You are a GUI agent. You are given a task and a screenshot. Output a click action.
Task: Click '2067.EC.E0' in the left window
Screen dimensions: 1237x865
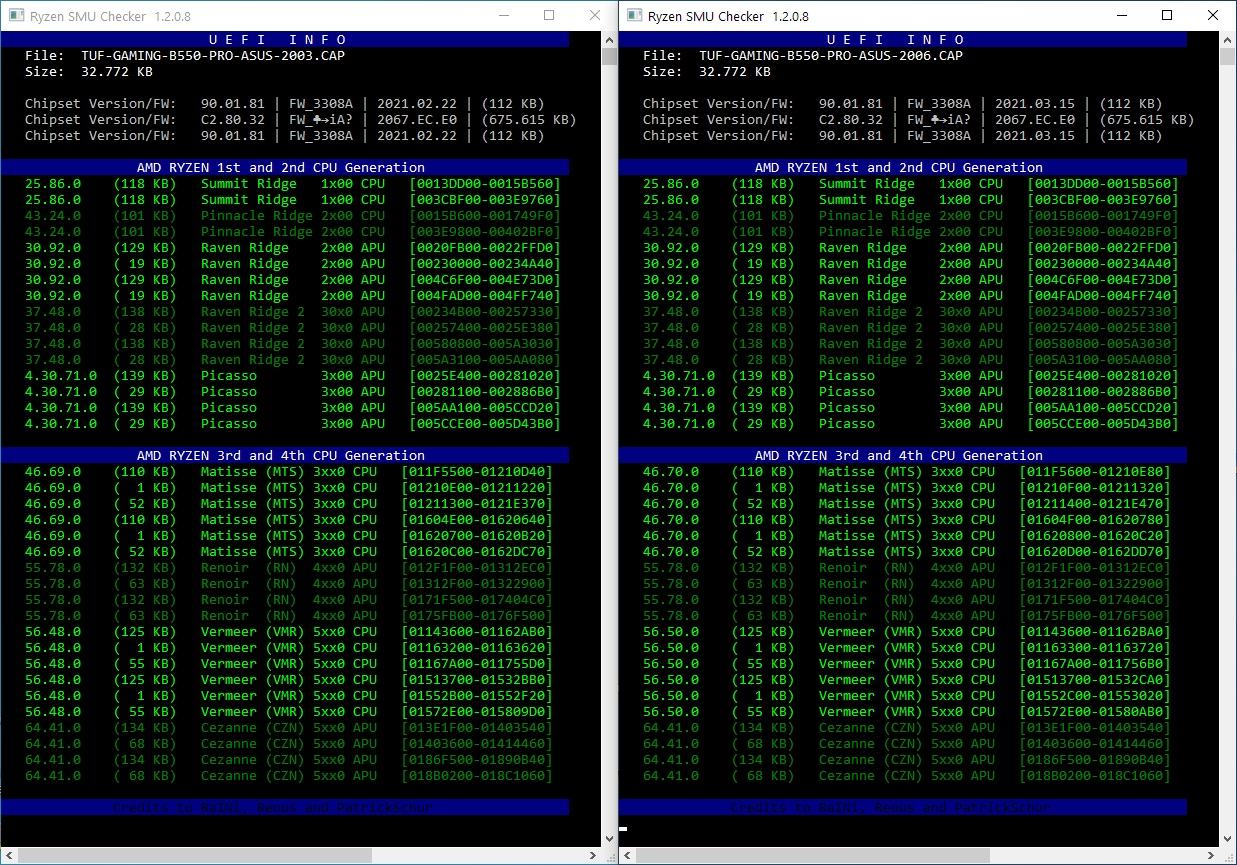click(417, 120)
